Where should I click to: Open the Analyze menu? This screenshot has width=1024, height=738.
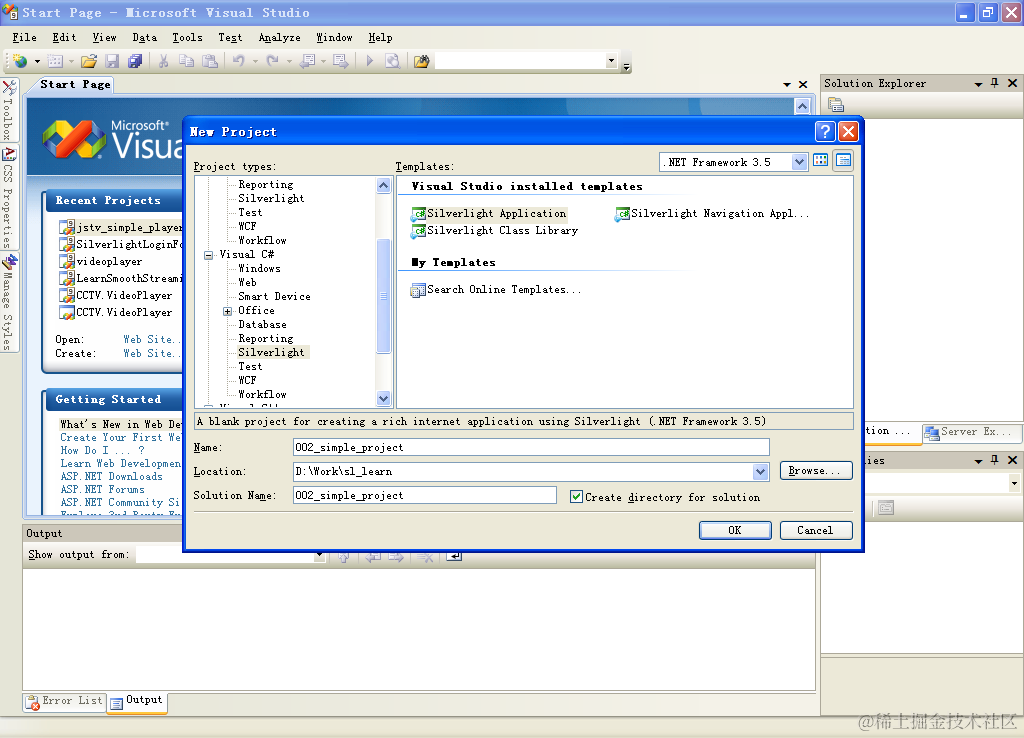279,38
